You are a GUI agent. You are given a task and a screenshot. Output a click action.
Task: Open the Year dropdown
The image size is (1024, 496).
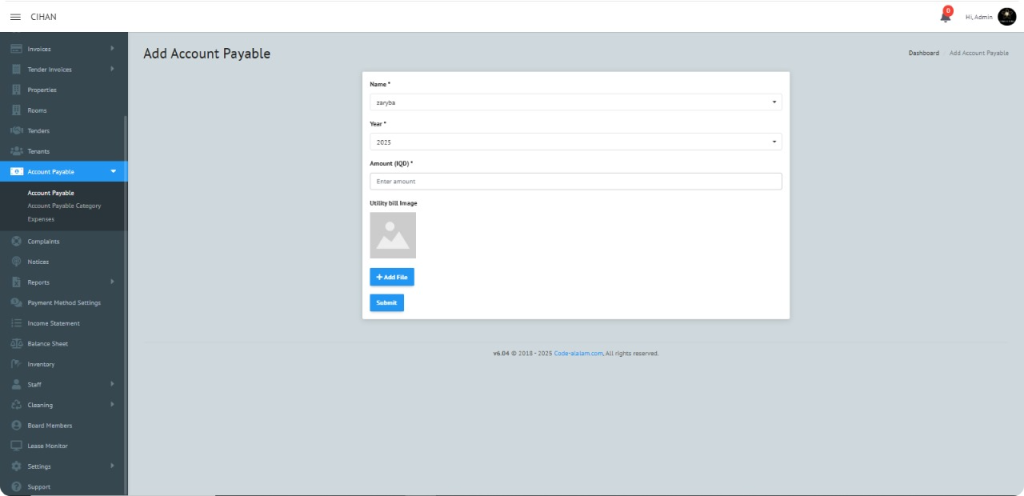point(575,143)
